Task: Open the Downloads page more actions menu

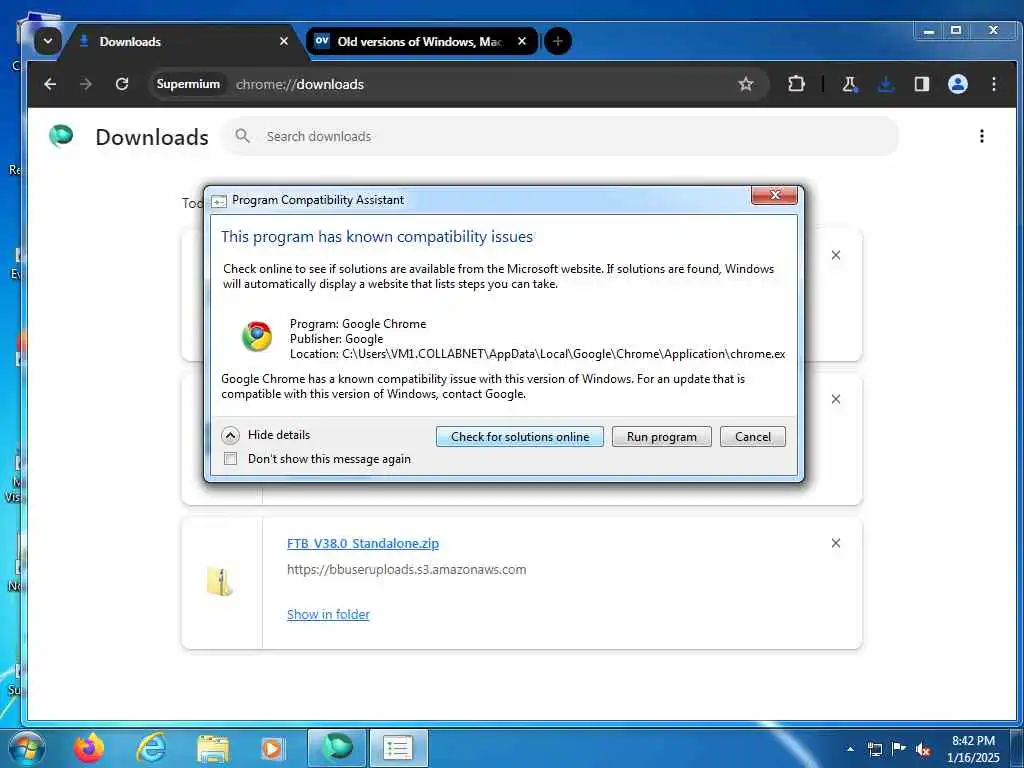Action: [x=982, y=136]
